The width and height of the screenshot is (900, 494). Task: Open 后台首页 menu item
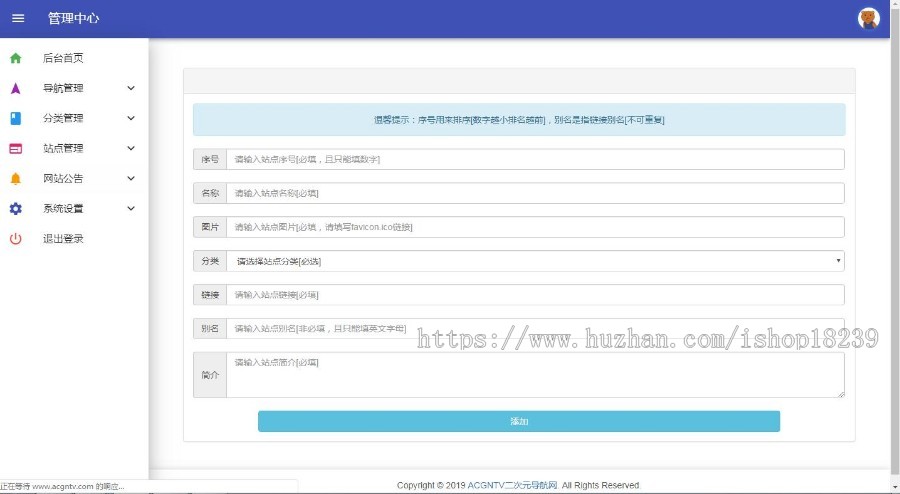63,58
